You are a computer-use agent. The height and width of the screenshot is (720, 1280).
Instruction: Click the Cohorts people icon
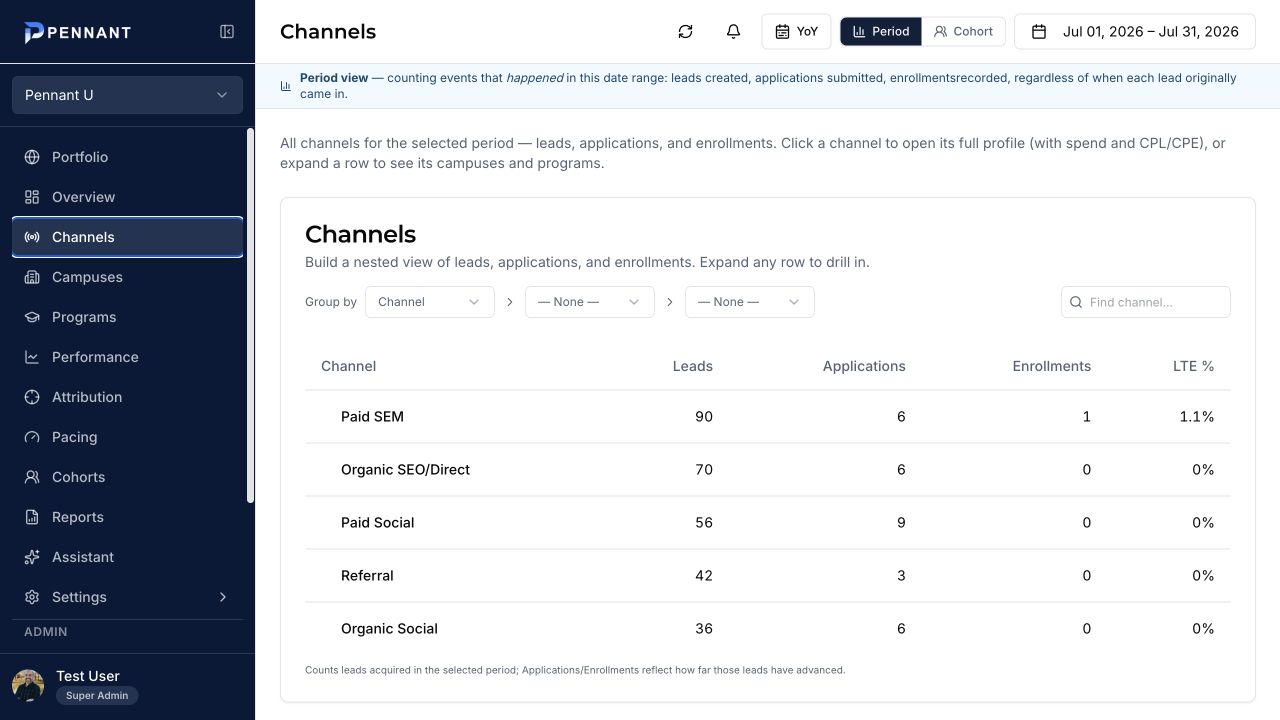click(32, 477)
